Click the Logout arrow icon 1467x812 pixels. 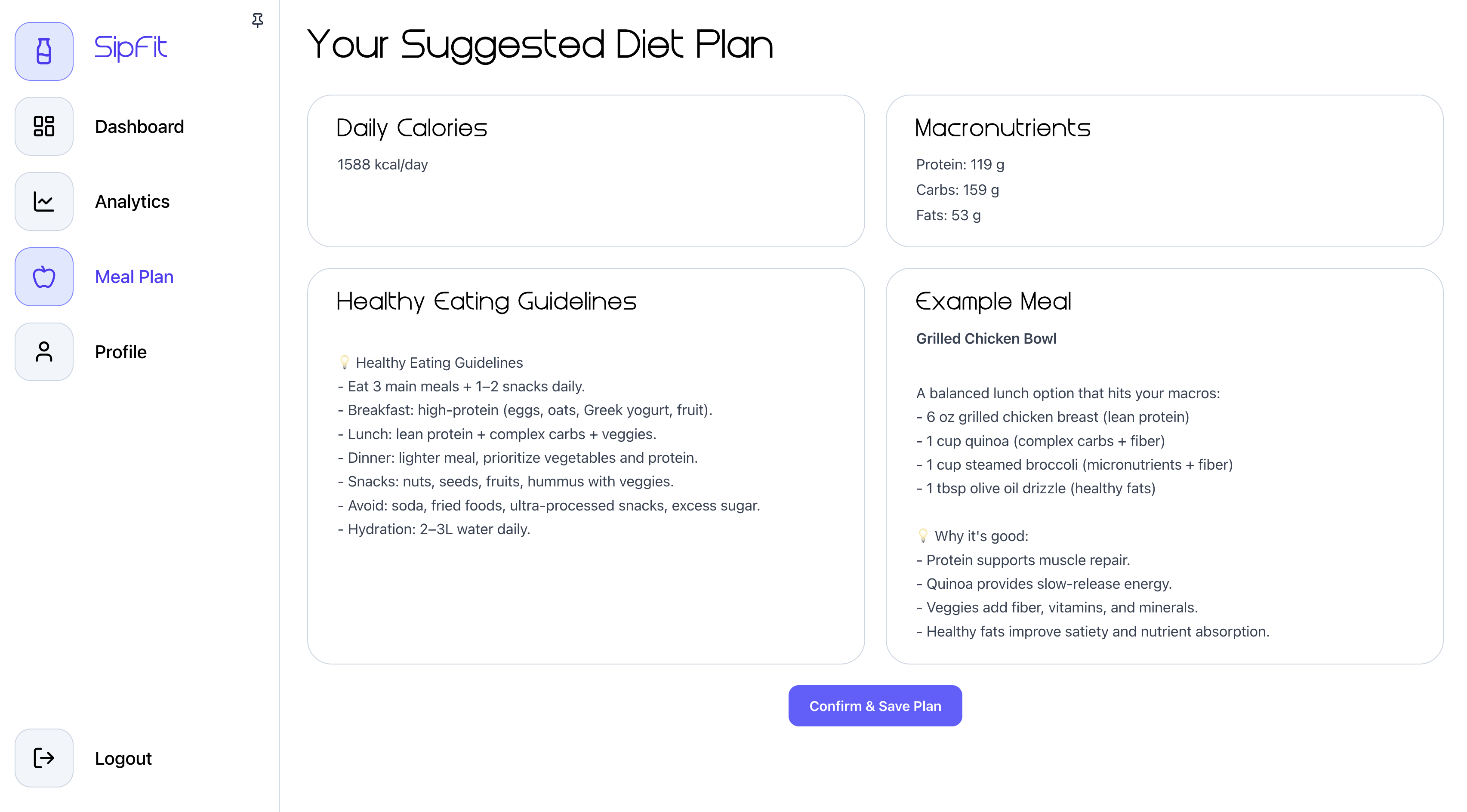(44, 758)
